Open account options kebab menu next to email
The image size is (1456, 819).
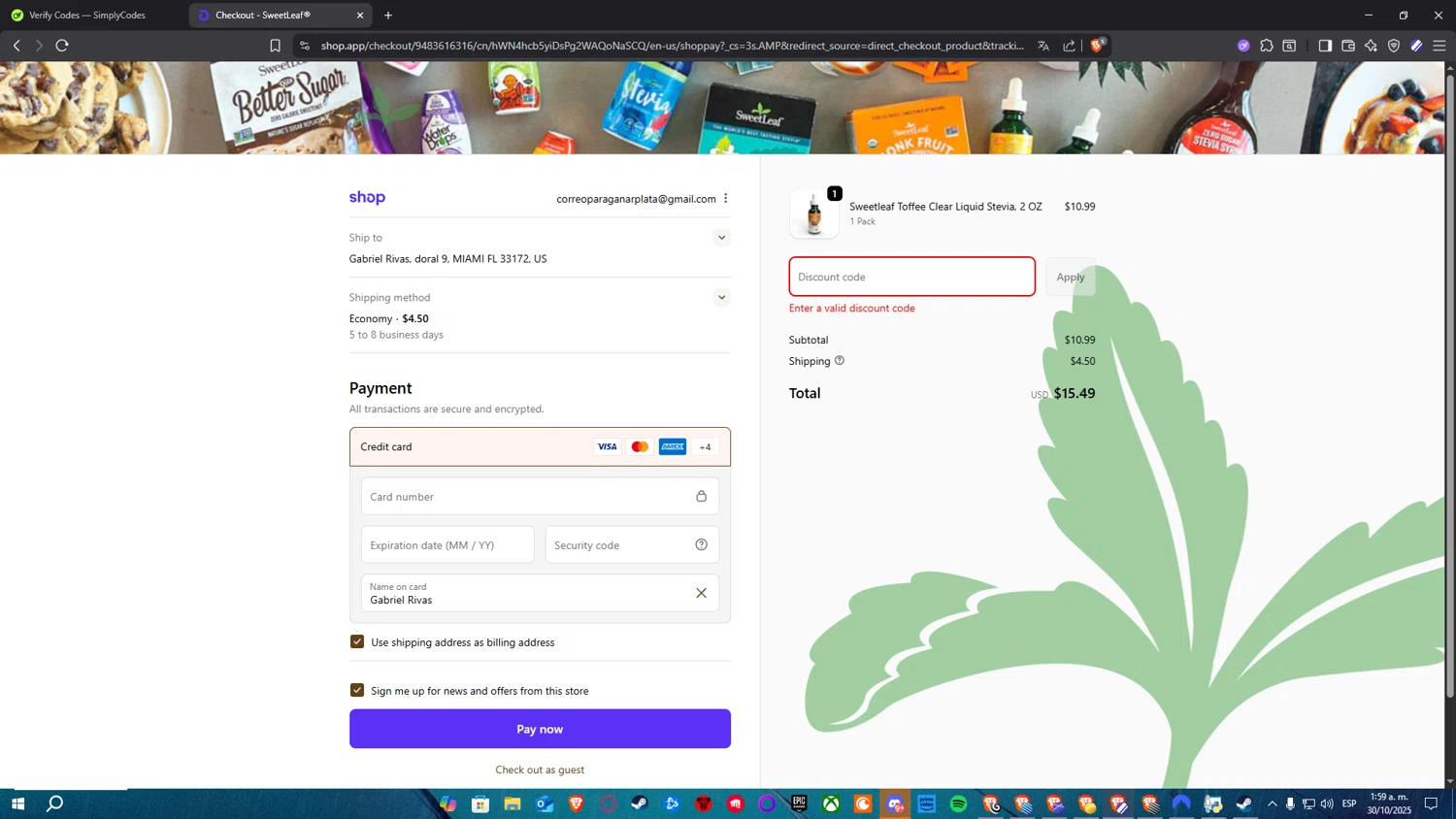[725, 199]
